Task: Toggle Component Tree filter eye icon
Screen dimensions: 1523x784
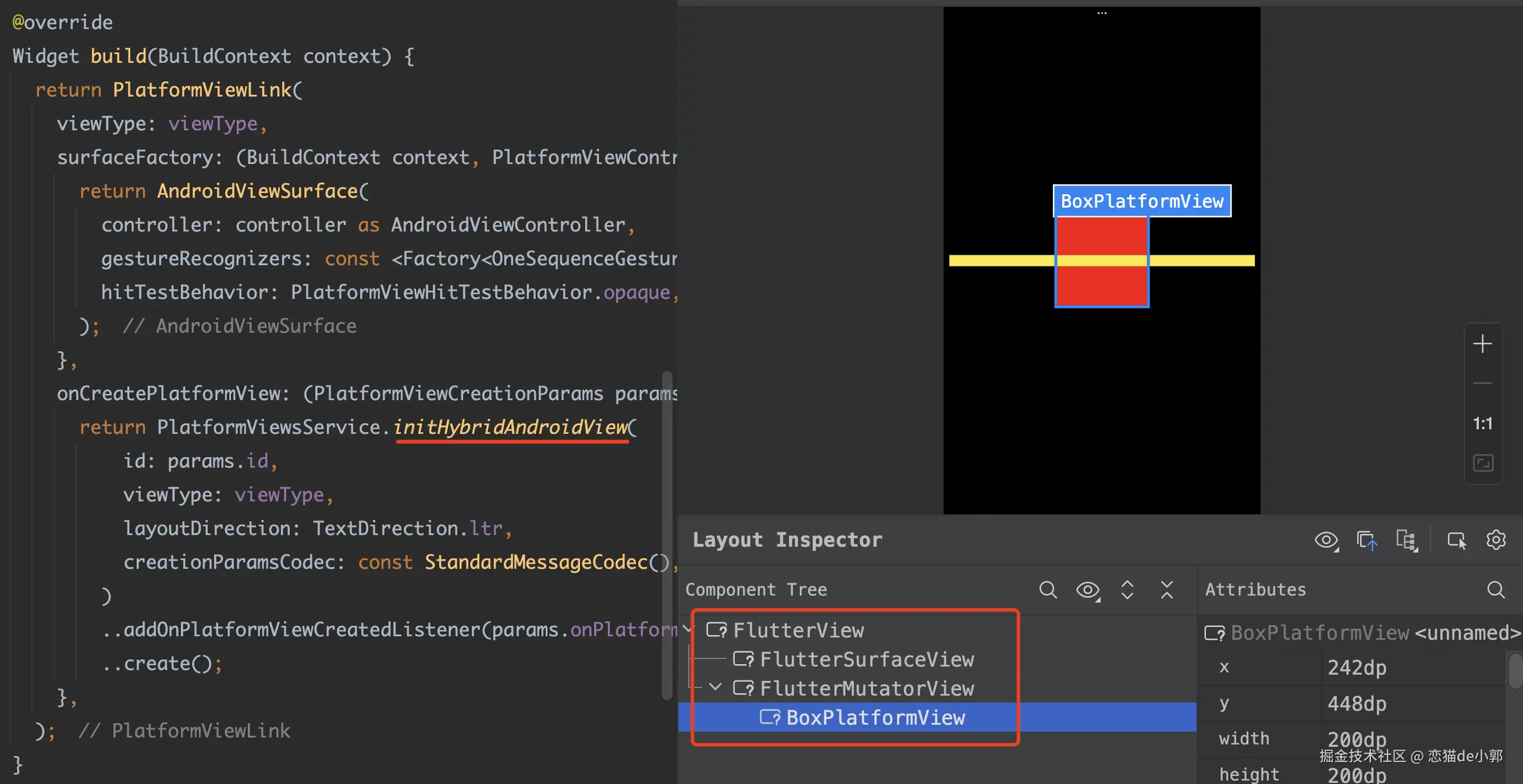Action: coord(1087,590)
